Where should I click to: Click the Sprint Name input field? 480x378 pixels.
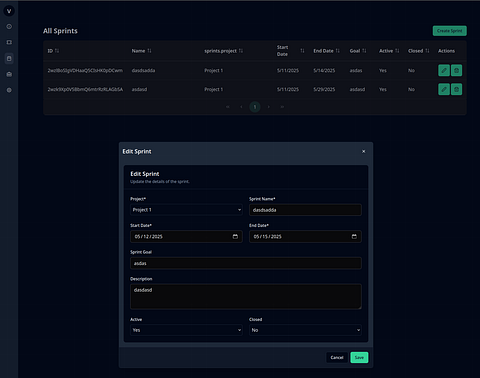pyautogui.click(x=305, y=210)
